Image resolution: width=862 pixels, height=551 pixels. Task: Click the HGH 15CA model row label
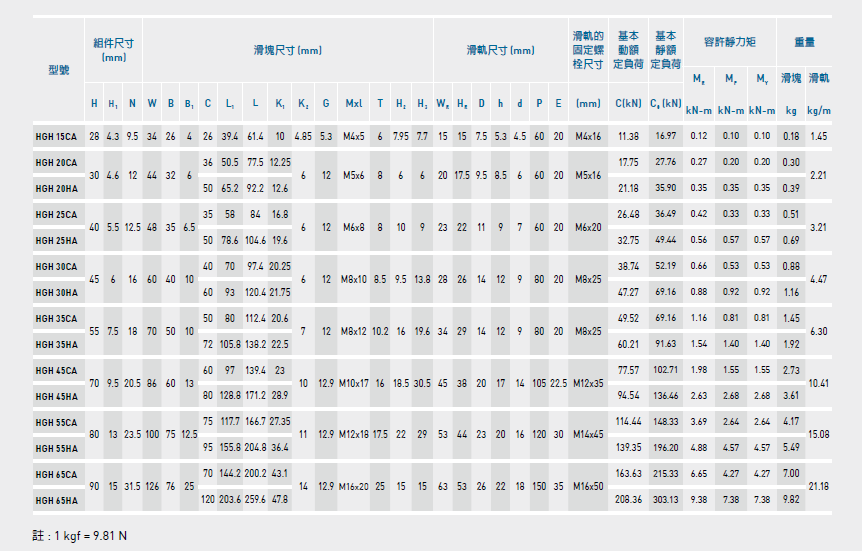(58, 136)
